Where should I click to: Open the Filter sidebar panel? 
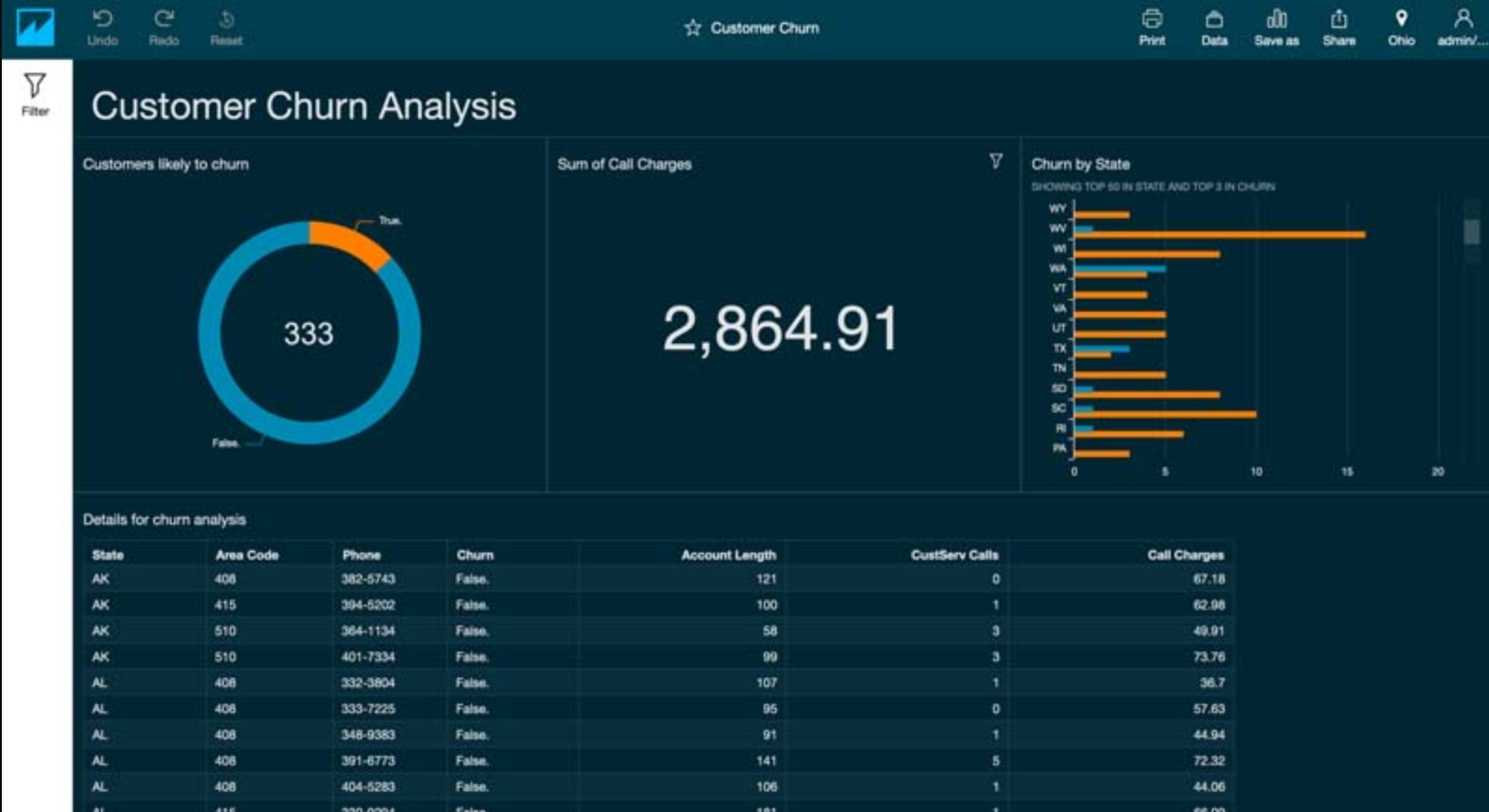[35, 94]
